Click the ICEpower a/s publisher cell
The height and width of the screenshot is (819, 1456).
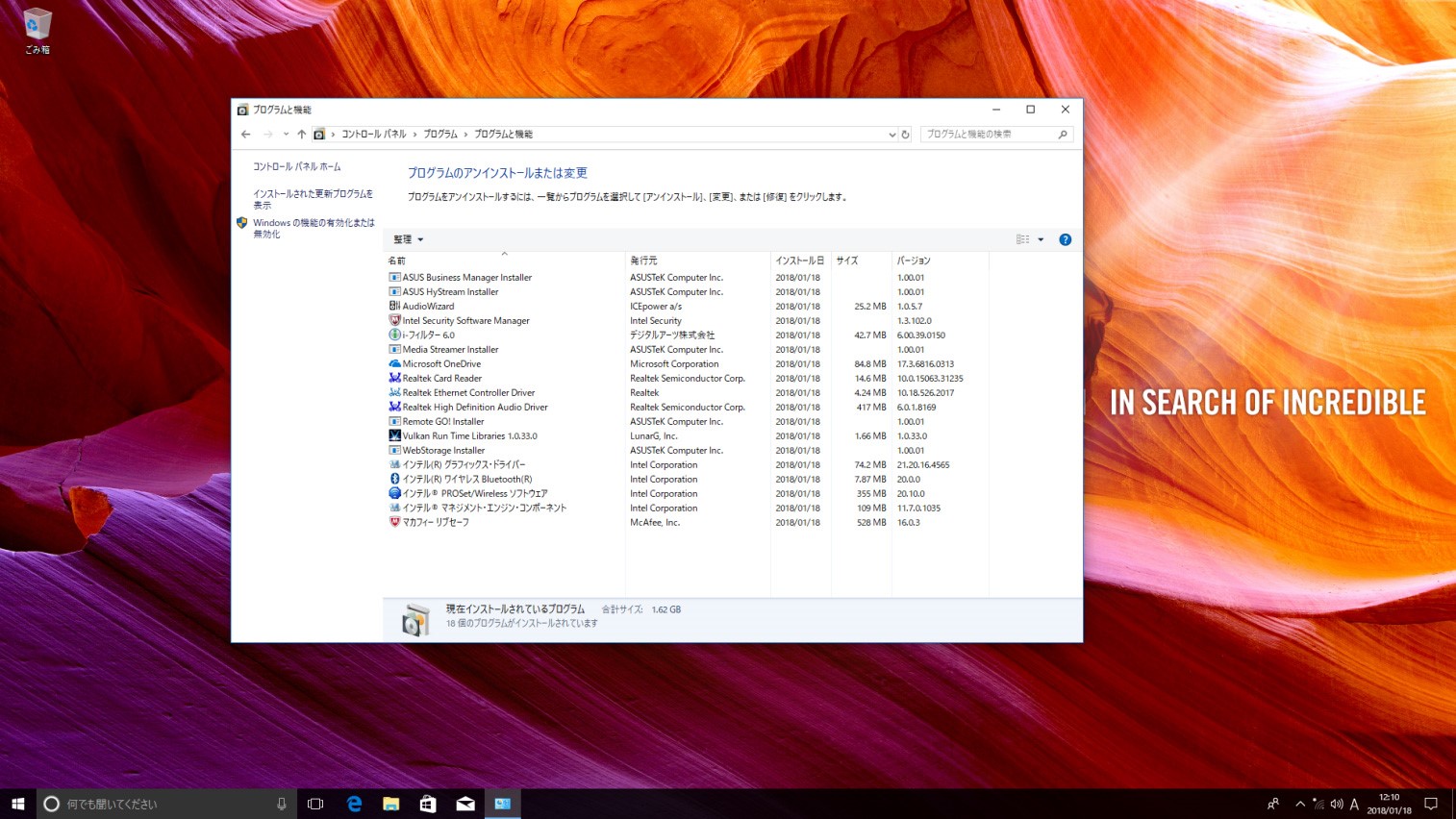[656, 307]
